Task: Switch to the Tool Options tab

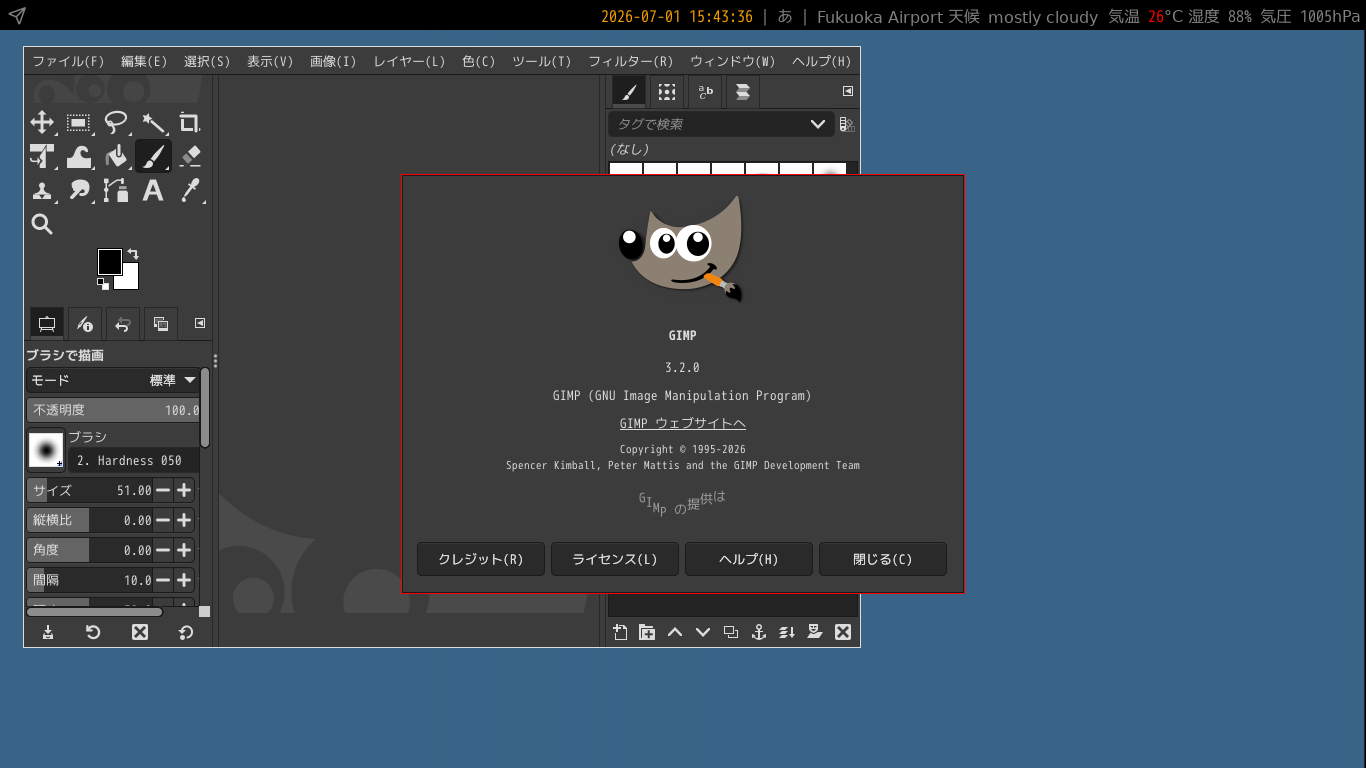Action: pyautogui.click(x=46, y=323)
